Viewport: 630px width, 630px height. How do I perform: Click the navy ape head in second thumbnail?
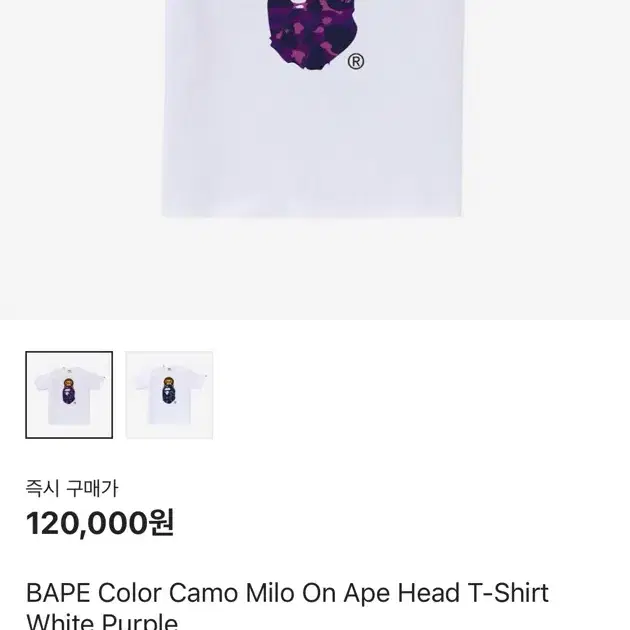pyautogui.click(x=169, y=395)
